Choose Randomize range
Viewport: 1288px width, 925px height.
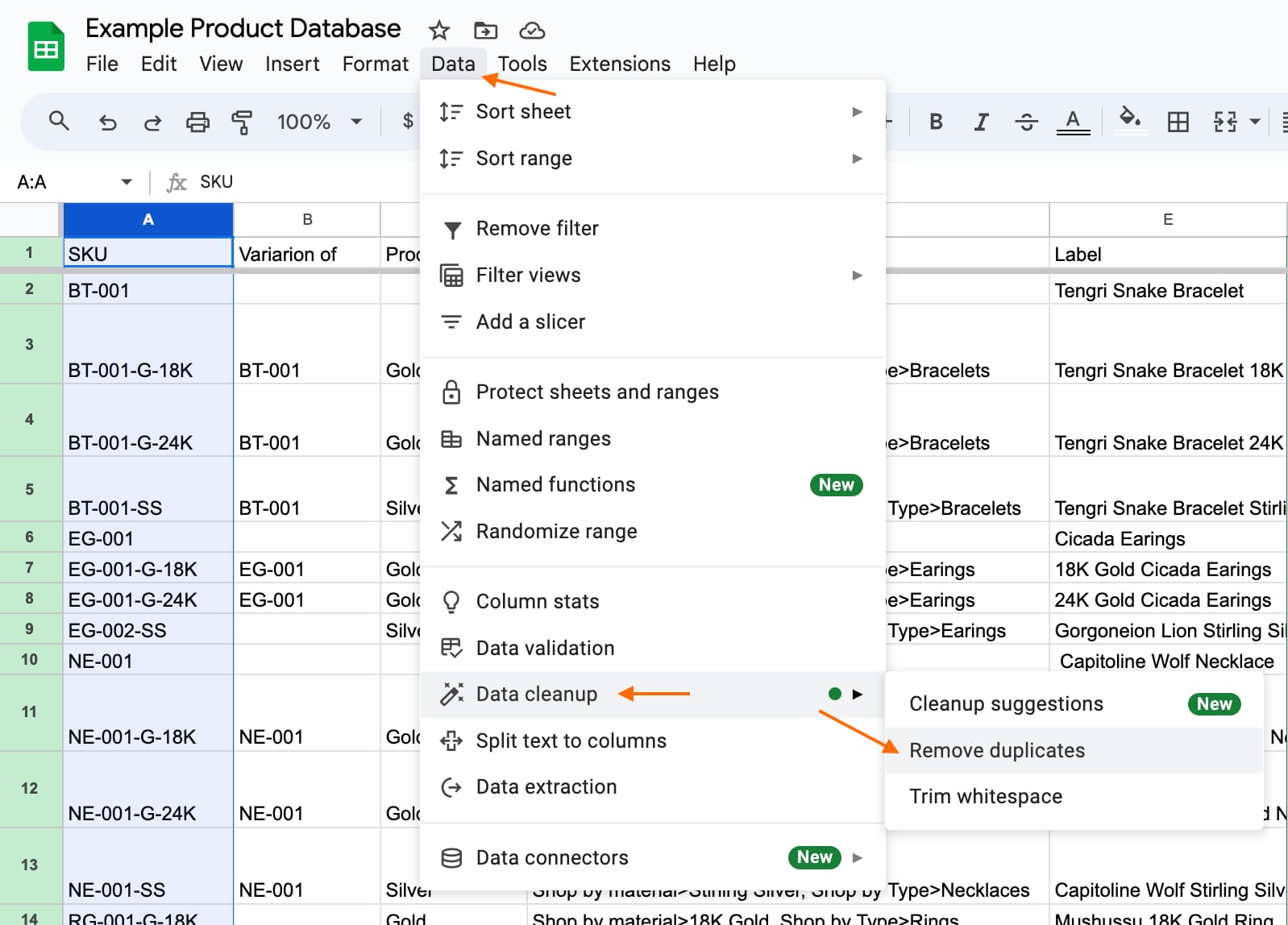tap(653, 531)
